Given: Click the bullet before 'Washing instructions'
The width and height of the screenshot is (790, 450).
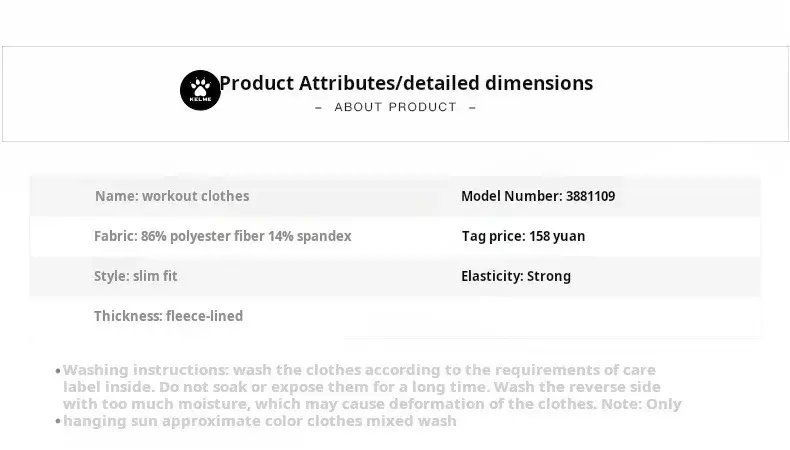Looking at the screenshot, I should [58, 370].
